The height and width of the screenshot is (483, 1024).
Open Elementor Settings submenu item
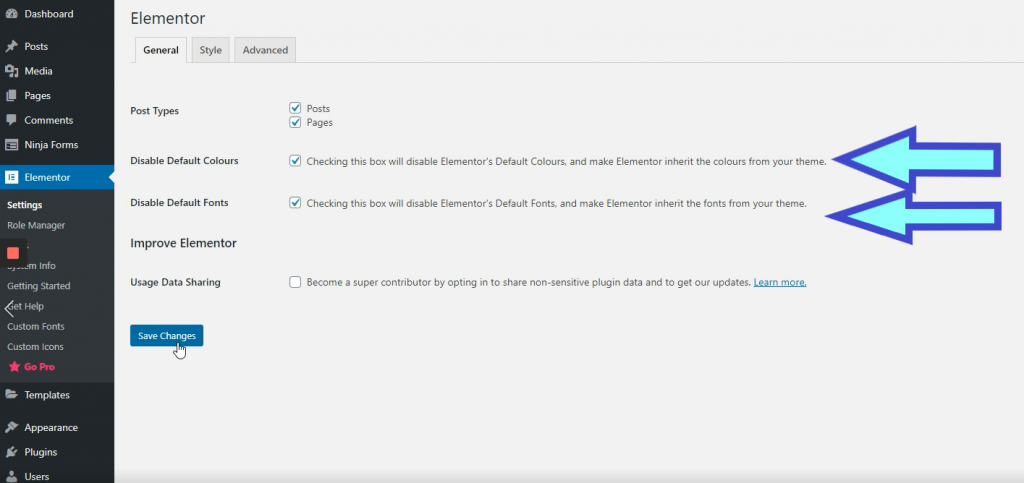pos(25,205)
